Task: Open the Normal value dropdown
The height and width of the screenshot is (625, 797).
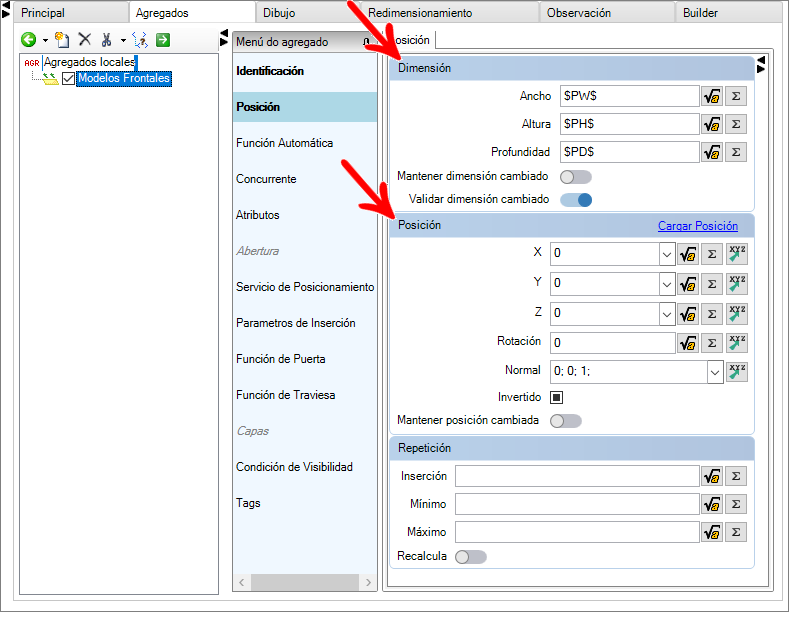Action: pos(714,371)
